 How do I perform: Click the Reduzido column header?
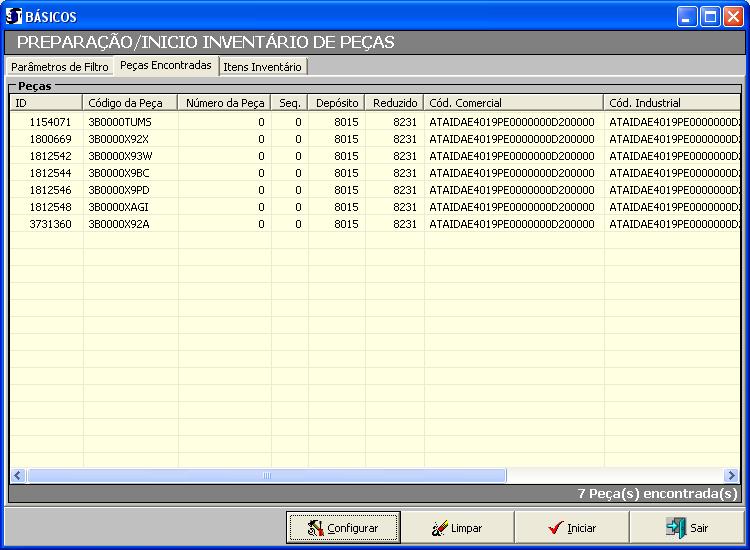[394, 103]
